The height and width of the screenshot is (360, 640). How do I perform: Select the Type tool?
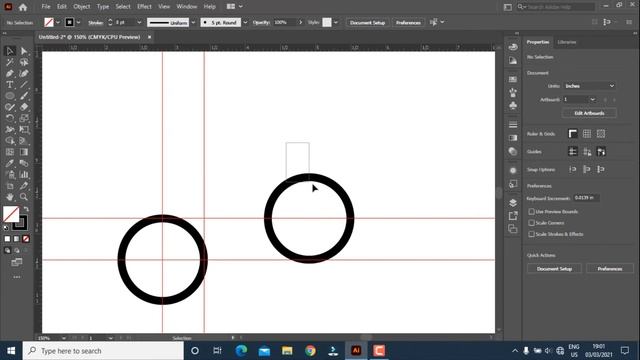(x=10, y=85)
